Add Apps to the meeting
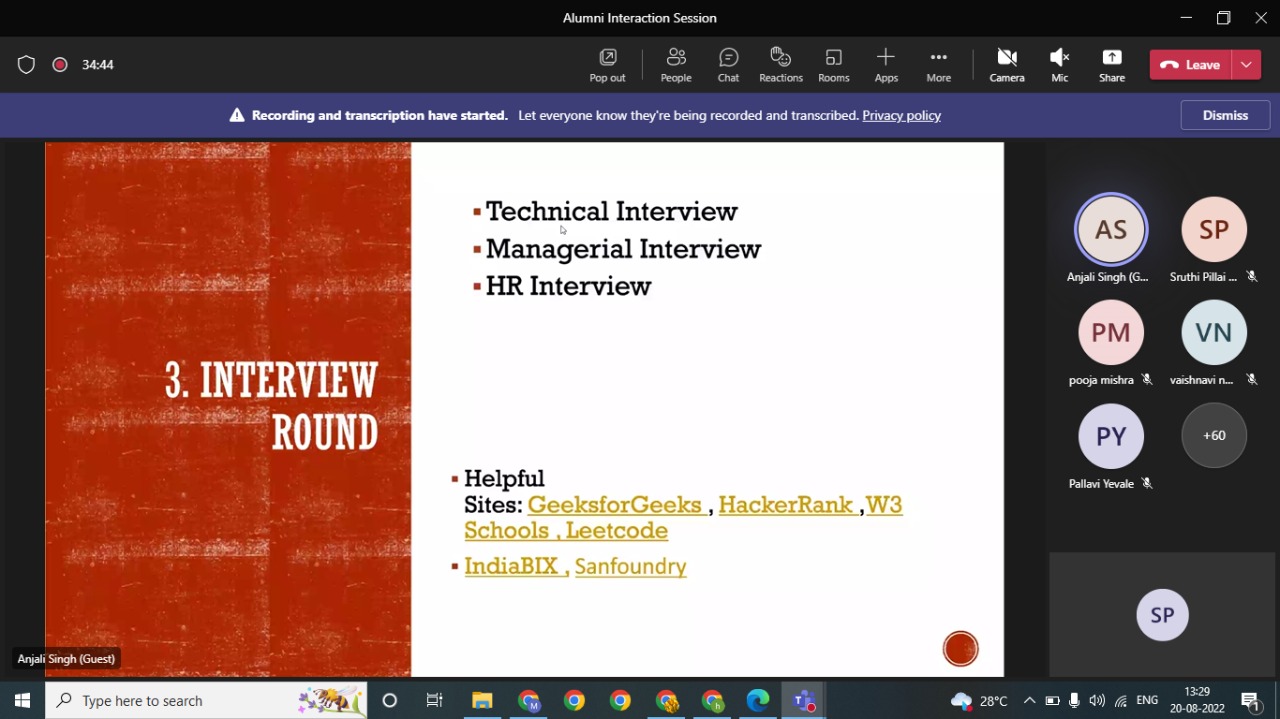Screen dimensions: 1280x719 (886, 65)
